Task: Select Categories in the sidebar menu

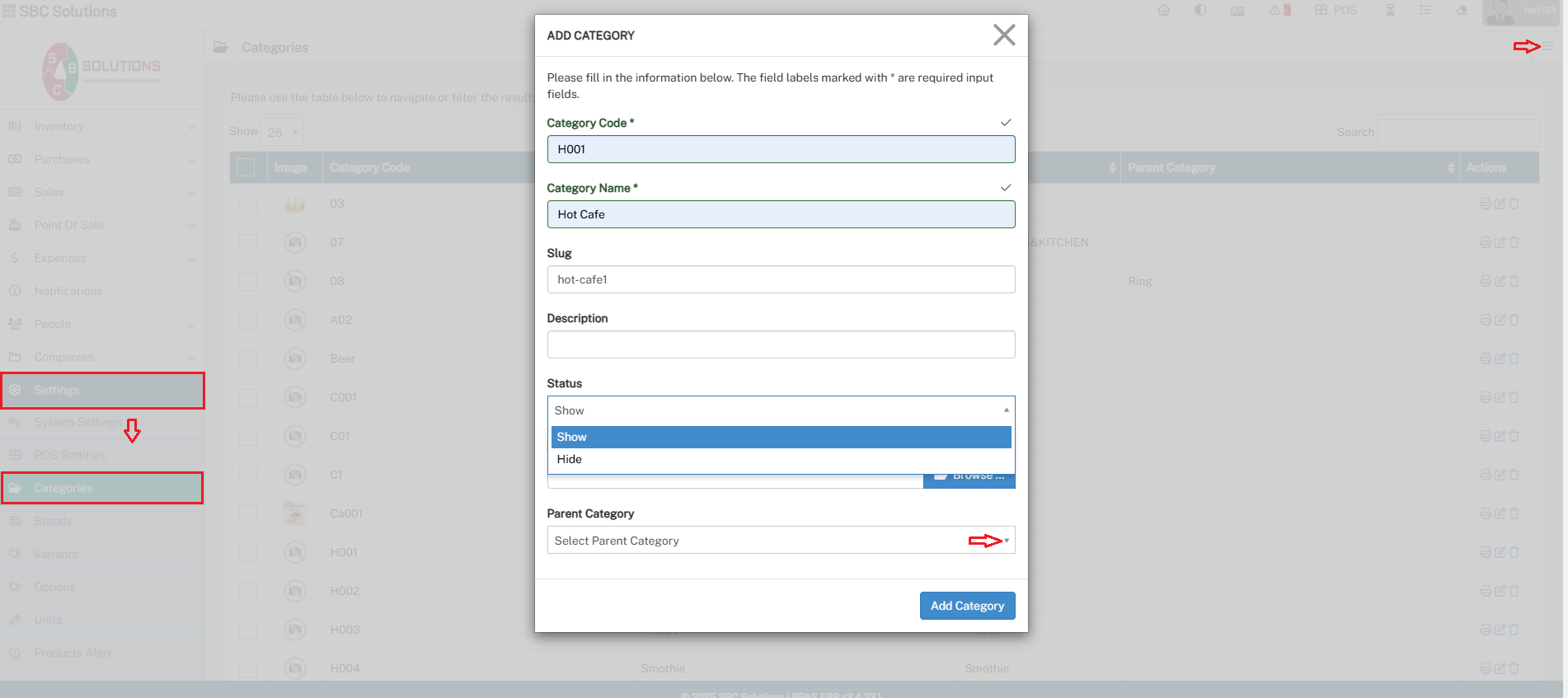Action: coord(103,488)
